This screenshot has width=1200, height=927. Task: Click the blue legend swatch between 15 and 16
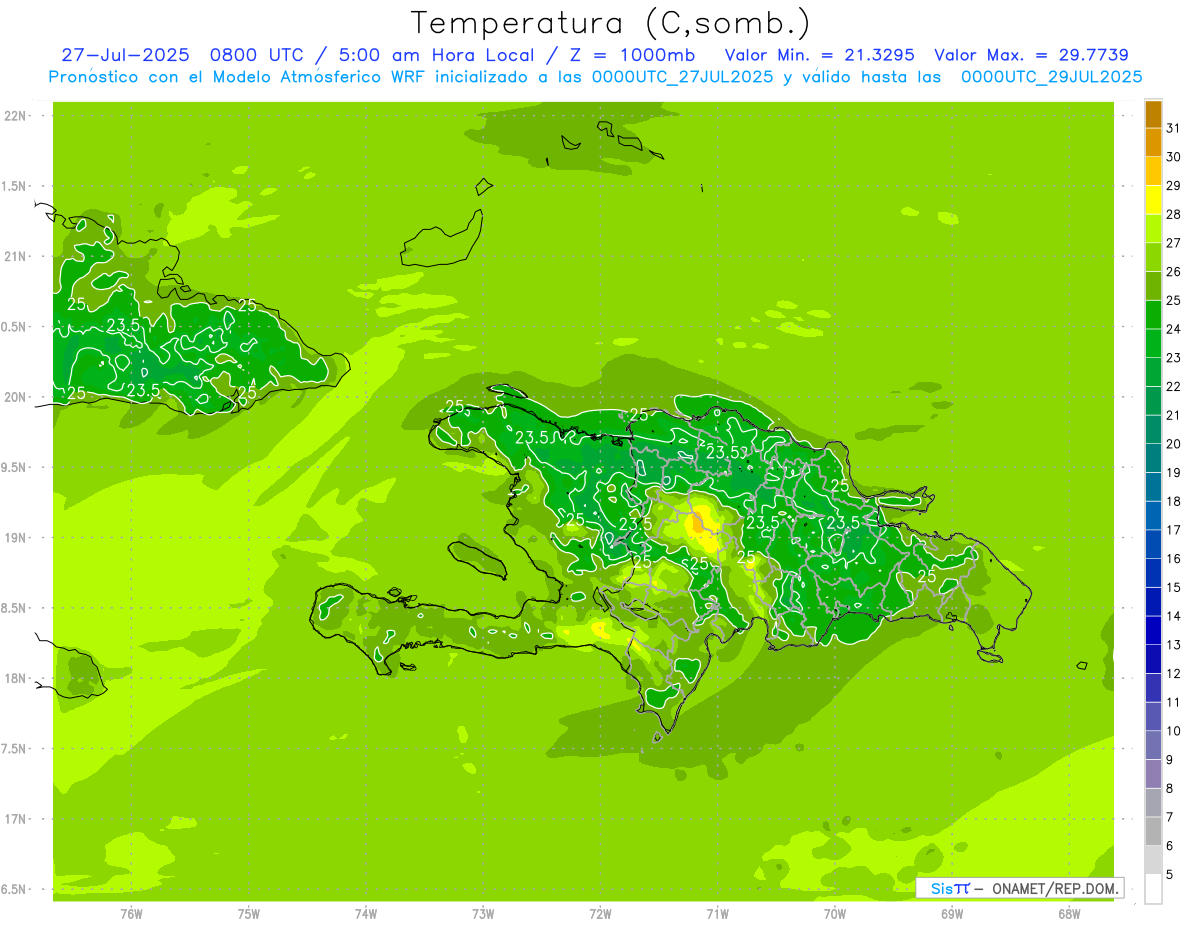tap(1153, 573)
